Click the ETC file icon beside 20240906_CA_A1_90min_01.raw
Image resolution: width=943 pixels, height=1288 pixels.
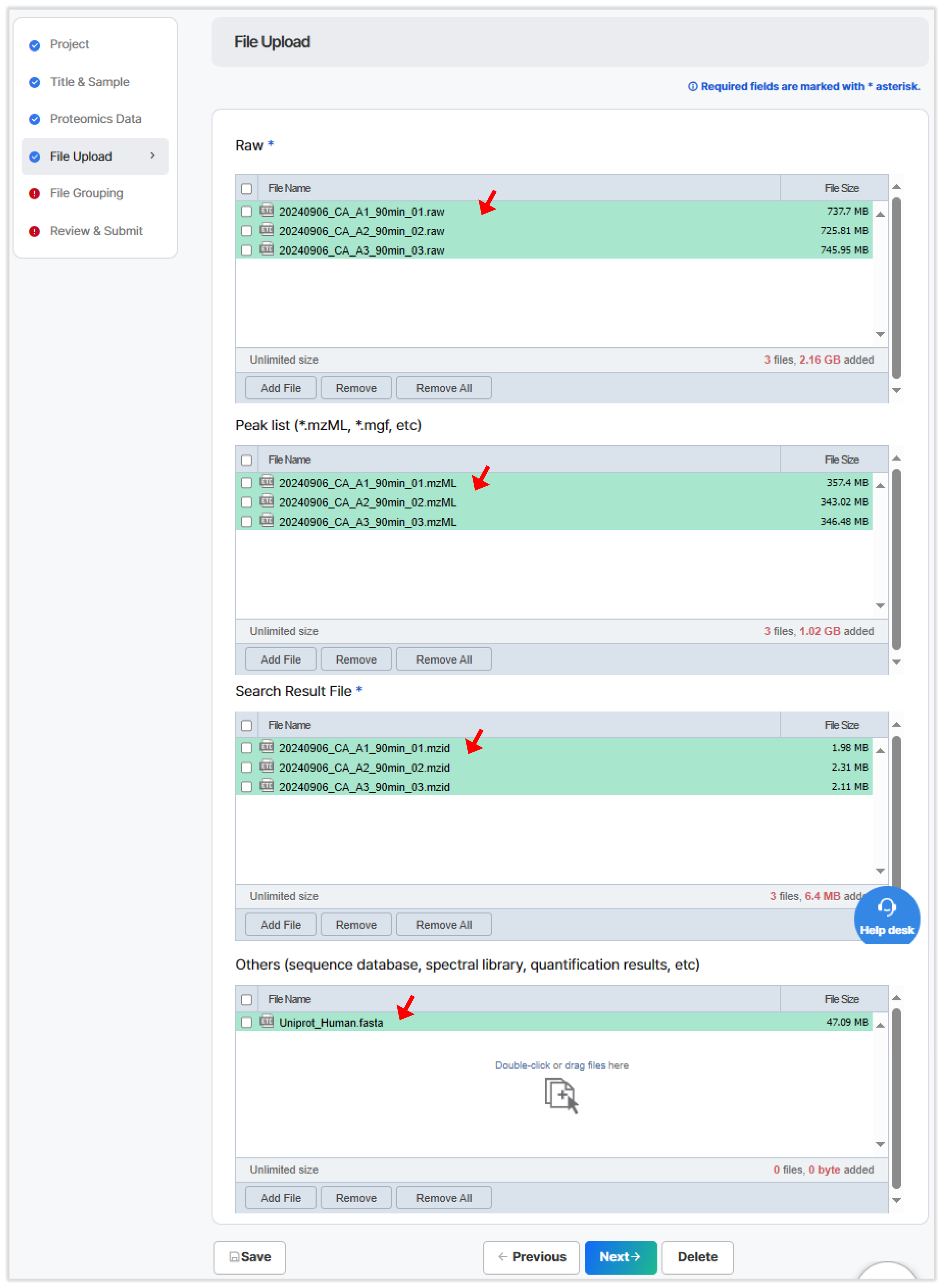pos(267,211)
